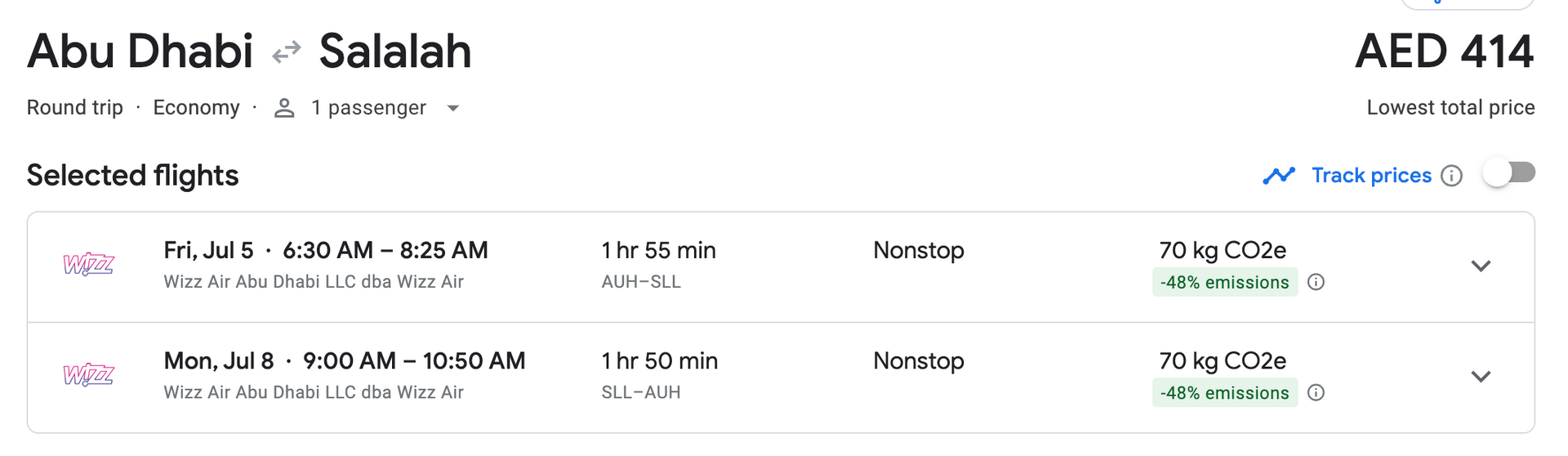Expand the Fri, Jul 5 flight details
The width and height of the screenshot is (1568, 456).
1481,266
